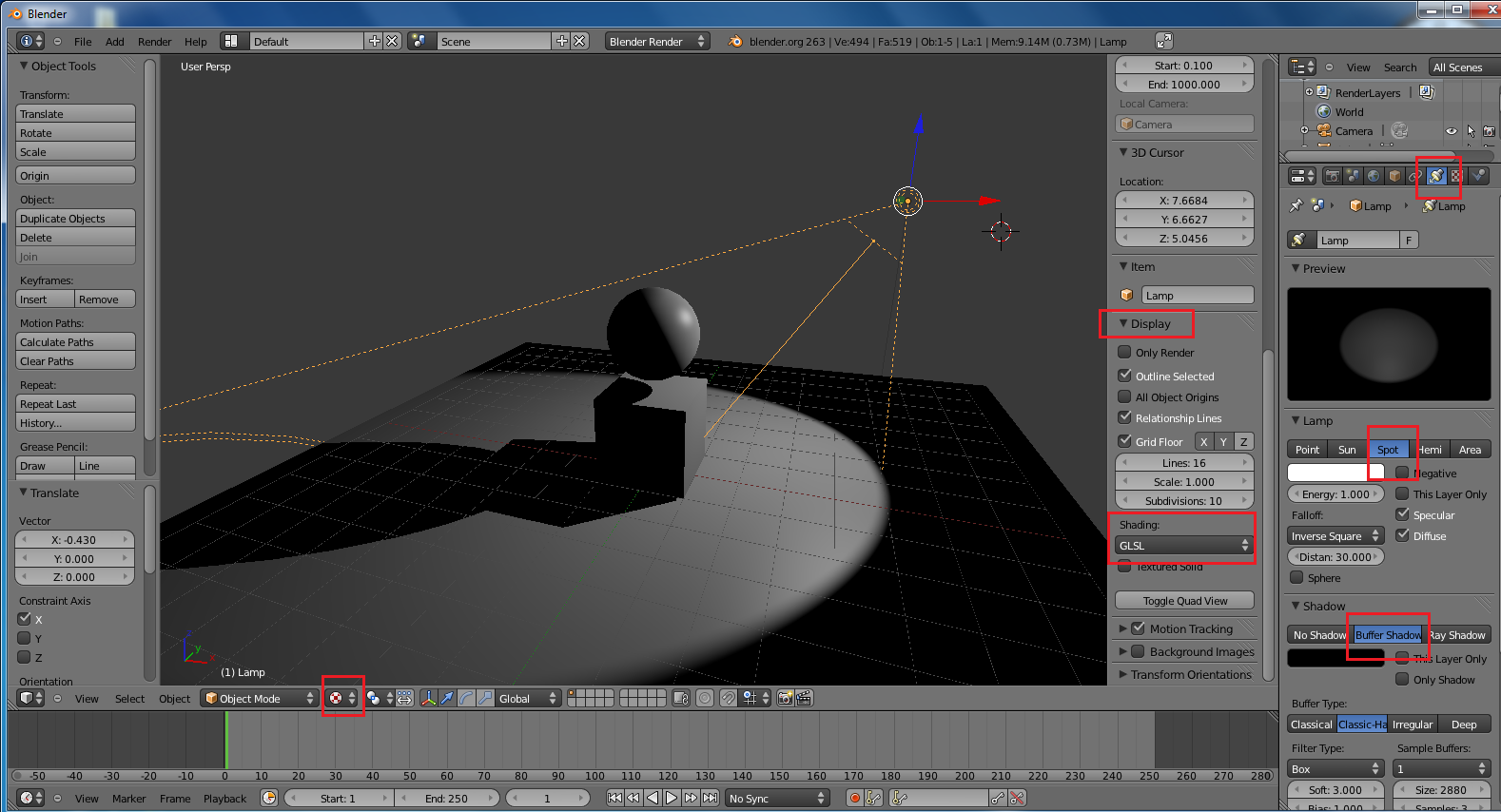Enable the scale manipulator icon
This screenshot has height=812, width=1501.
click(x=485, y=698)
